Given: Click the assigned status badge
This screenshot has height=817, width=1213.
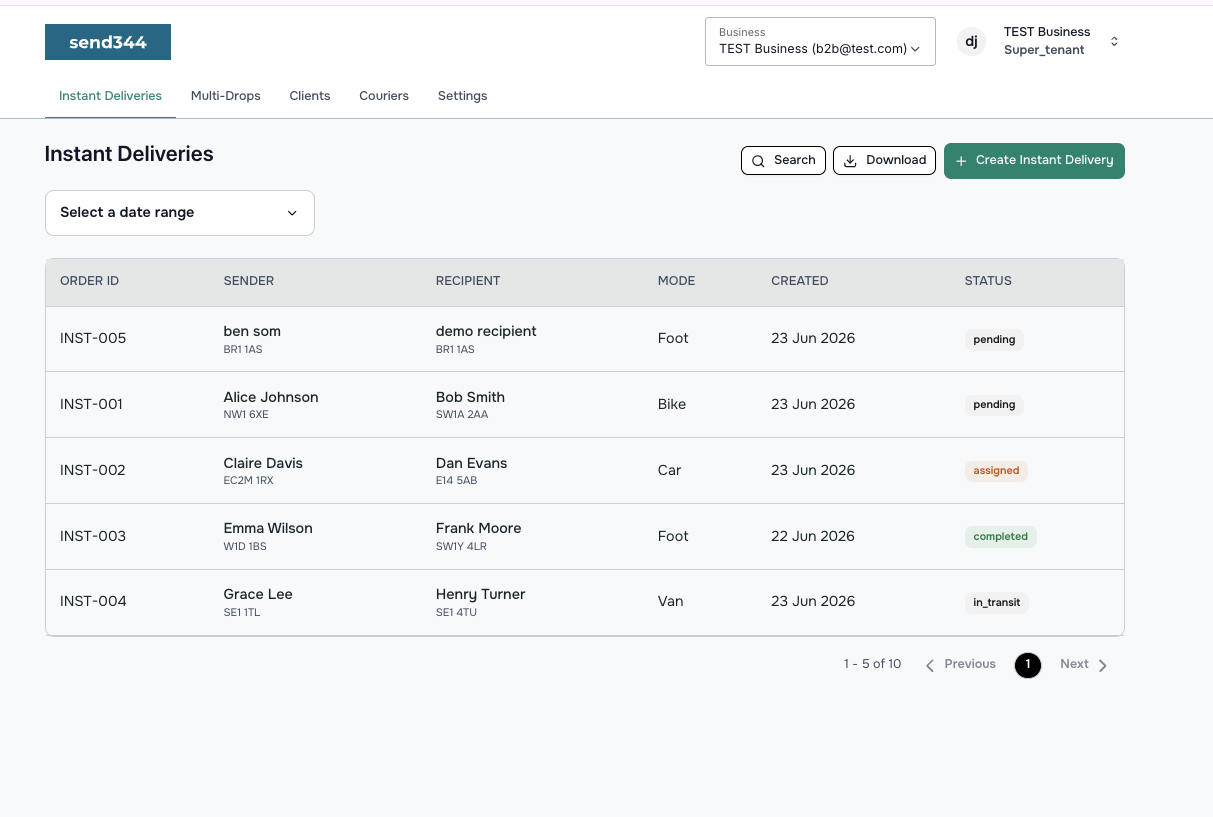Looking at the screenshot, I should click(x=996, y=471).
